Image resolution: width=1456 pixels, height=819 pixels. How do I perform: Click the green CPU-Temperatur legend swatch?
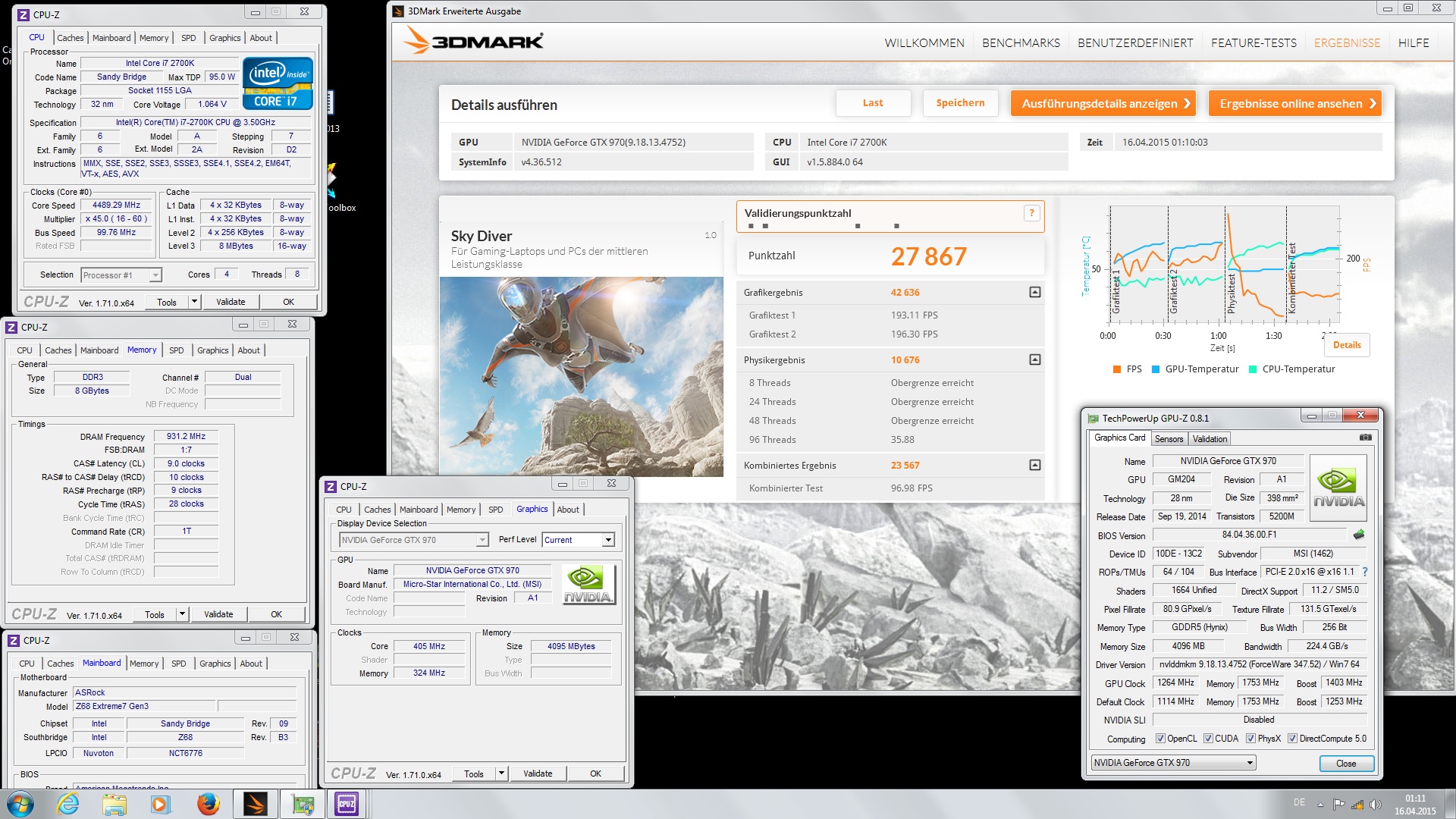coord(1253,369)
